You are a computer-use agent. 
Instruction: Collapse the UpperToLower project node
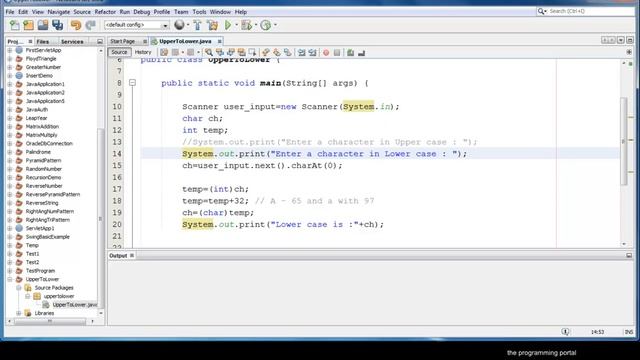point(10,279)
